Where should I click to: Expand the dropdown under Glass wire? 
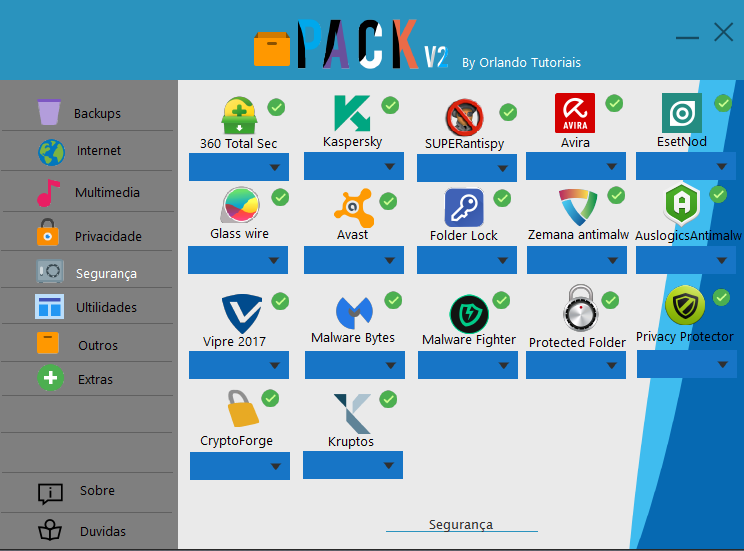pyautogui.click(x=238, y=260)
